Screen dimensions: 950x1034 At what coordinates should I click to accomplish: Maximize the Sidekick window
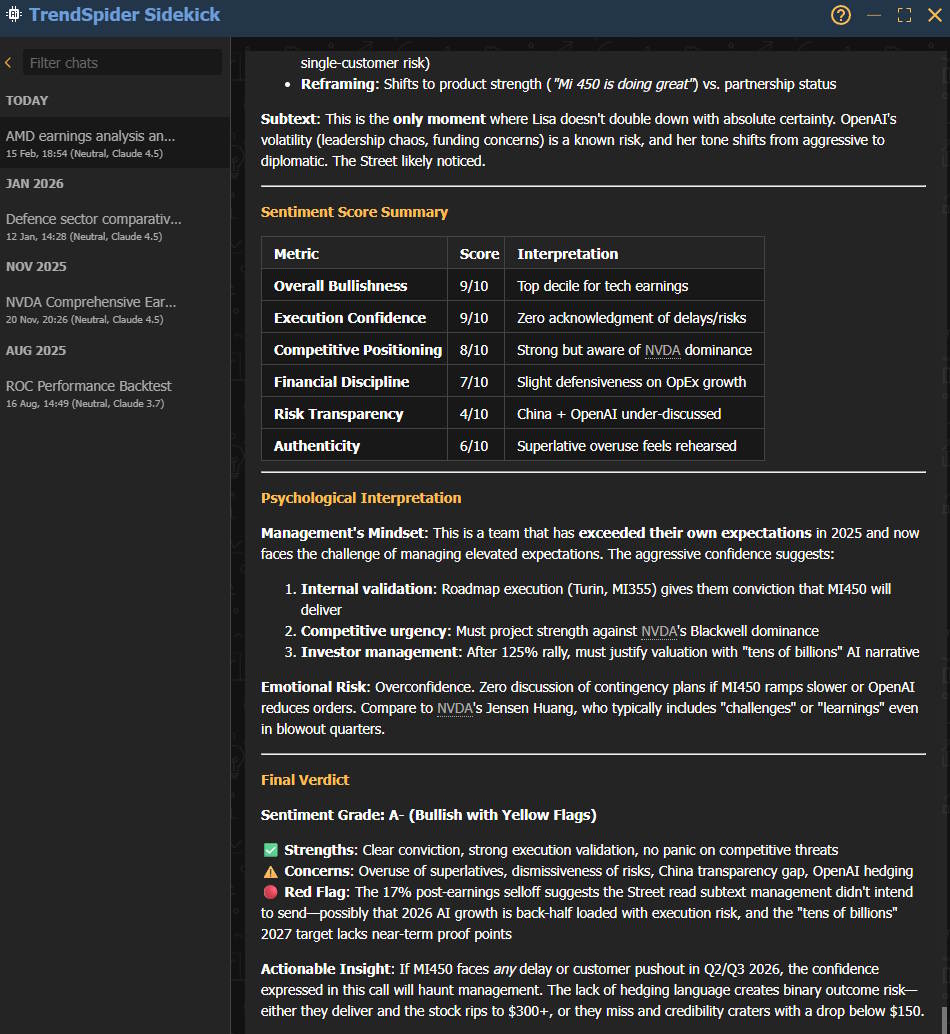(904, 15)
